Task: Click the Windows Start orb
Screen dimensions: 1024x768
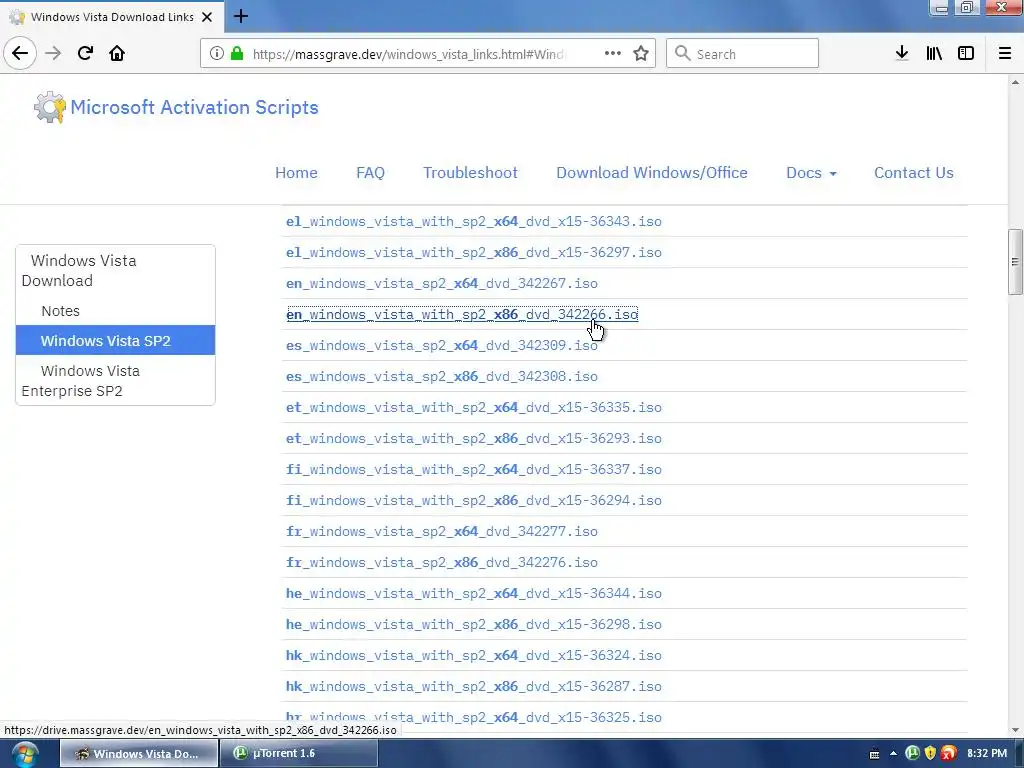Action: [x=25, y=754]
